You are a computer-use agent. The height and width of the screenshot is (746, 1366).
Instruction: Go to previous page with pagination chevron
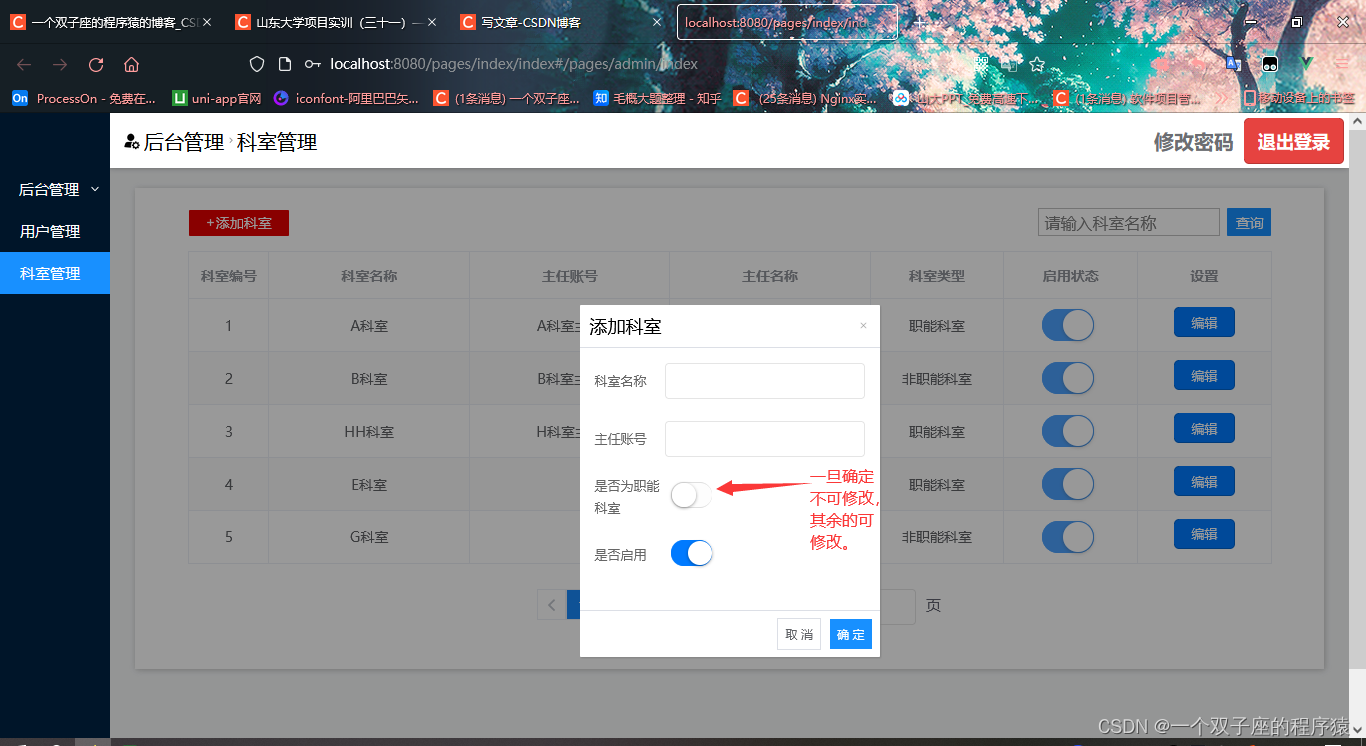[x=552, y=605]
